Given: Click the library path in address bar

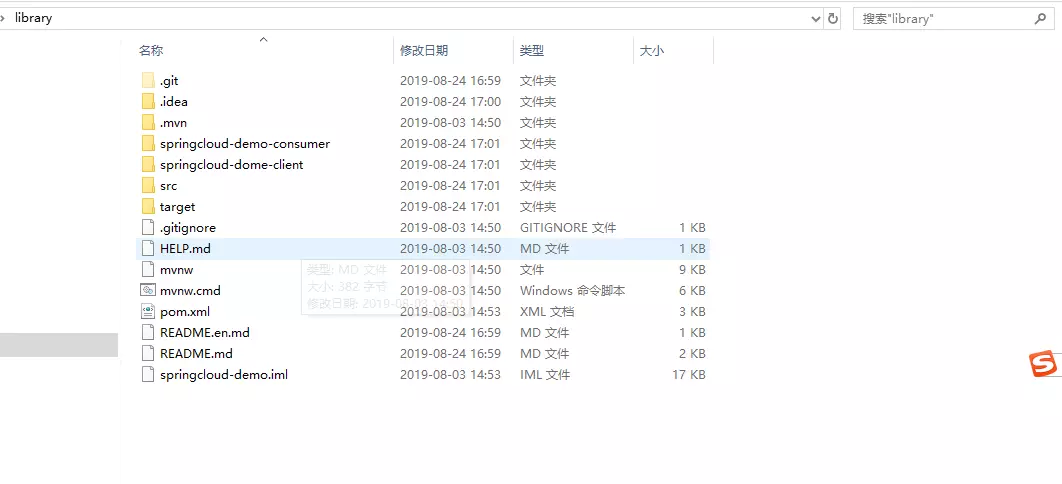Looking at the screenshot, I should tap(33, 18).
